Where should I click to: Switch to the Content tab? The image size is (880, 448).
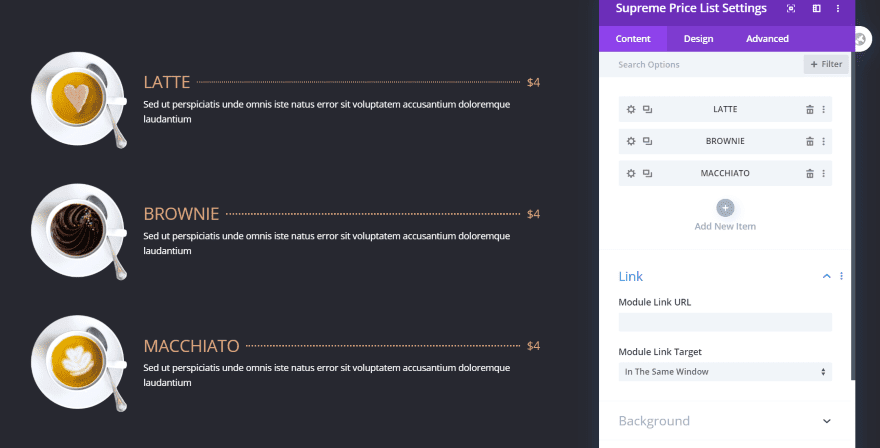tap(633, 39)
